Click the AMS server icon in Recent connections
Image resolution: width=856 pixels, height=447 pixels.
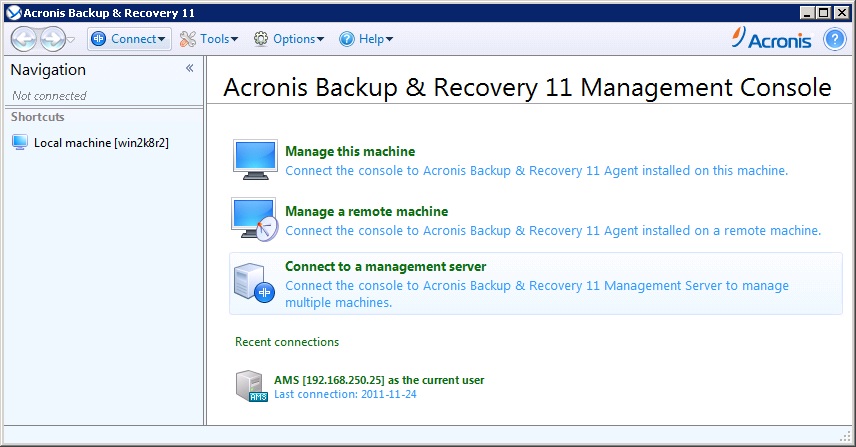tap(251, 386)
